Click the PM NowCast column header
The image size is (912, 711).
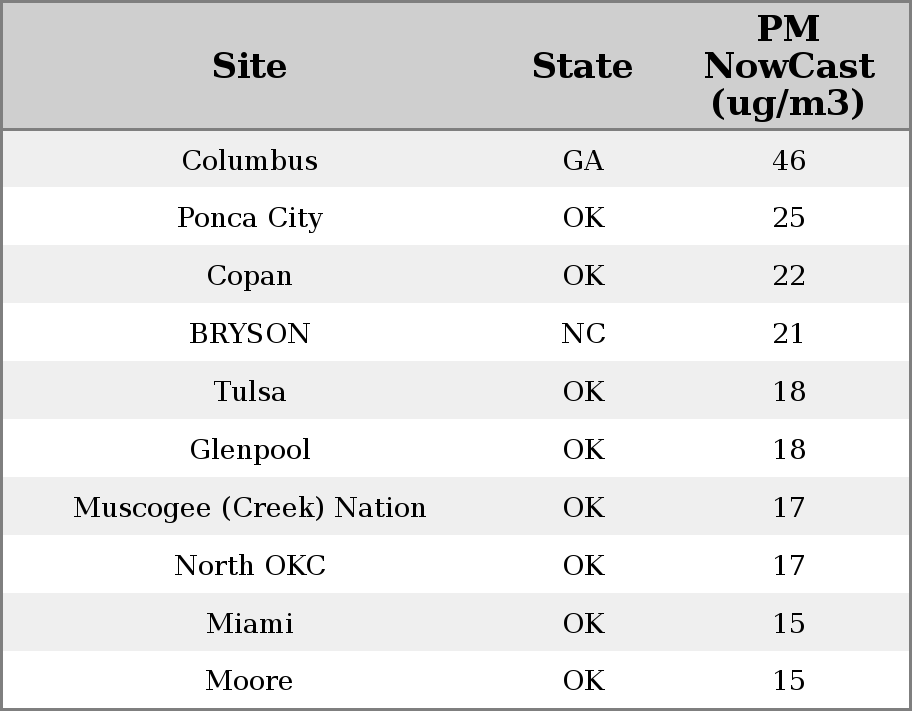[788, 66]
